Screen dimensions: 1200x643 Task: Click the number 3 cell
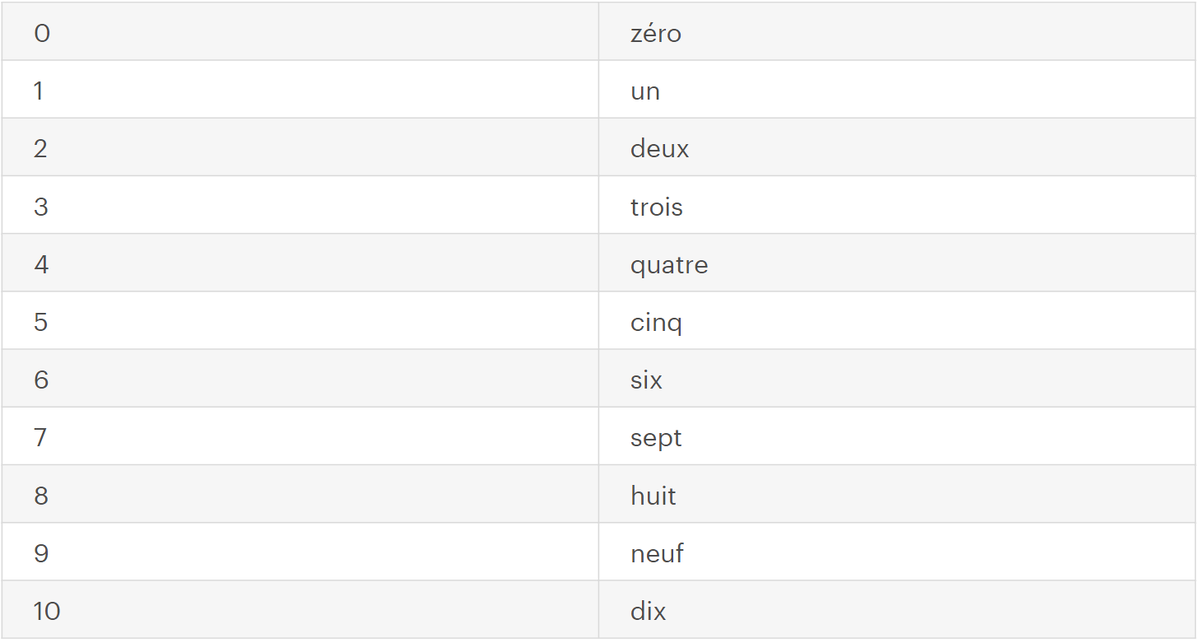(x=40, y=207)
